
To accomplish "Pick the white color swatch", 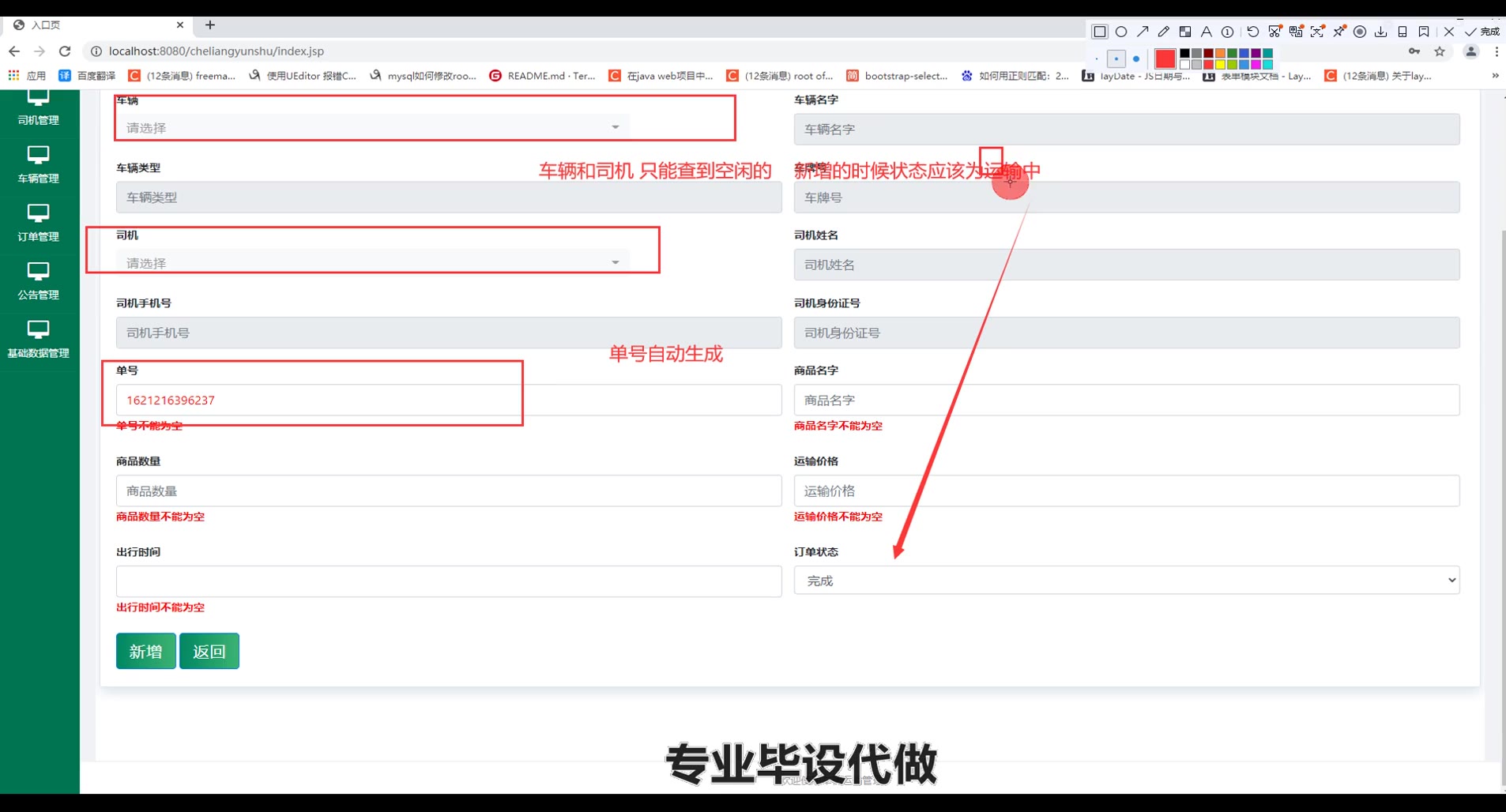I will click(x=1184, y=64).
